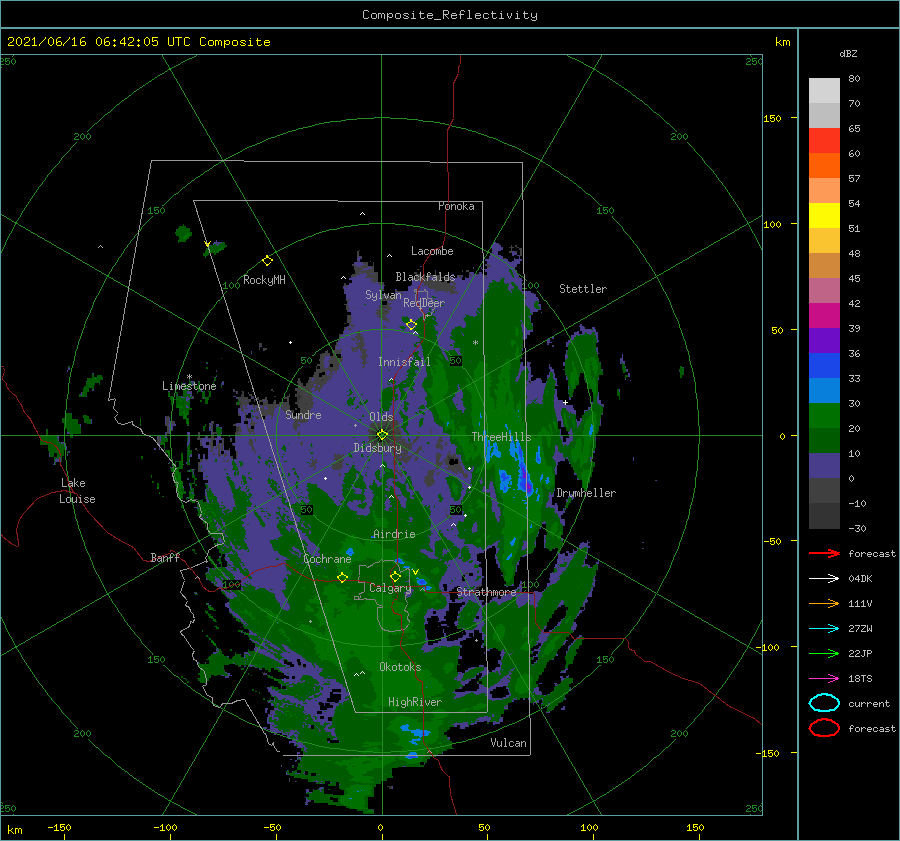
Task: Click the 04DK legend text
Action: coord(860,579)
